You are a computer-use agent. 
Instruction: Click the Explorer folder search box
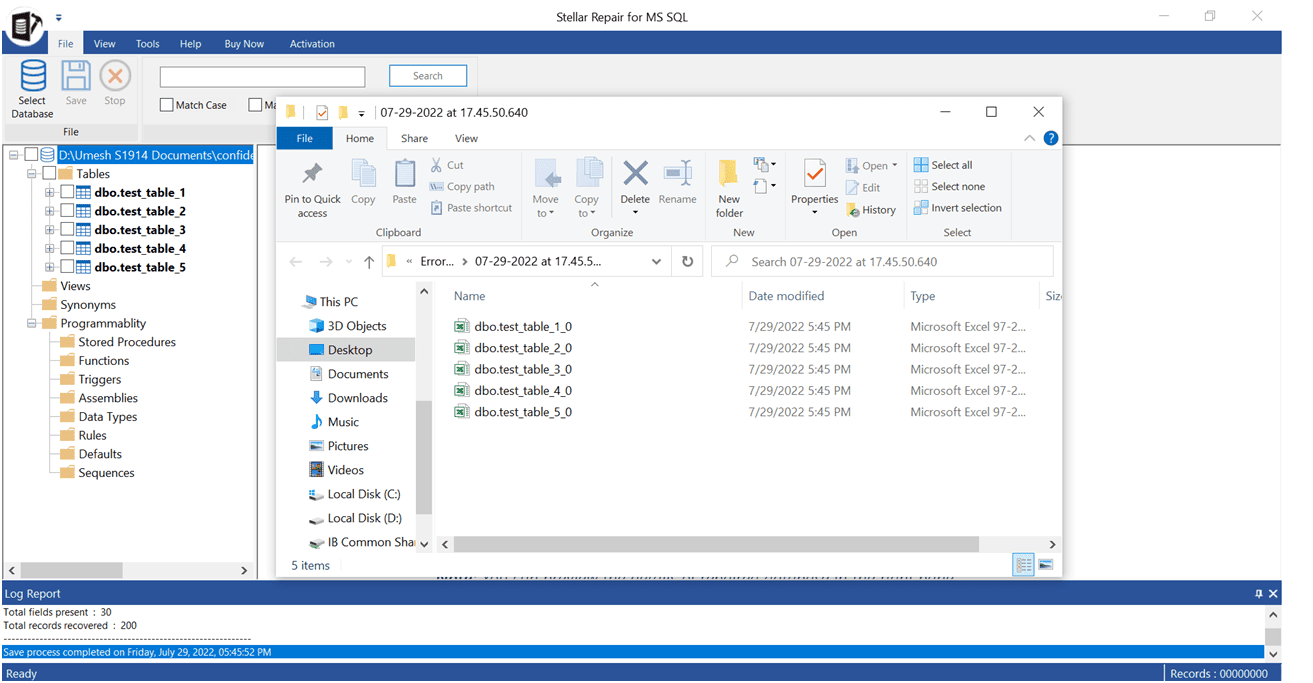tap(882, 262)
